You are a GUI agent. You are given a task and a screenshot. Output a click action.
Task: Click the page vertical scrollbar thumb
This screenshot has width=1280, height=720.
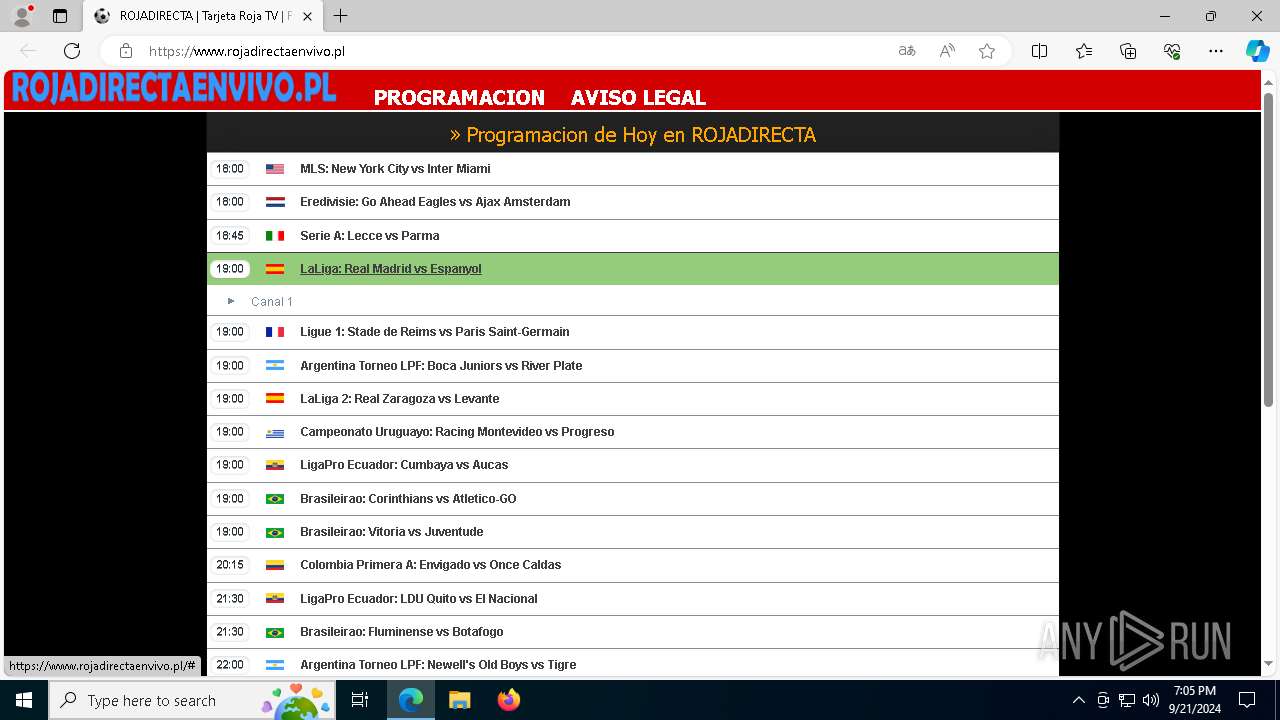pos(1269,250)
